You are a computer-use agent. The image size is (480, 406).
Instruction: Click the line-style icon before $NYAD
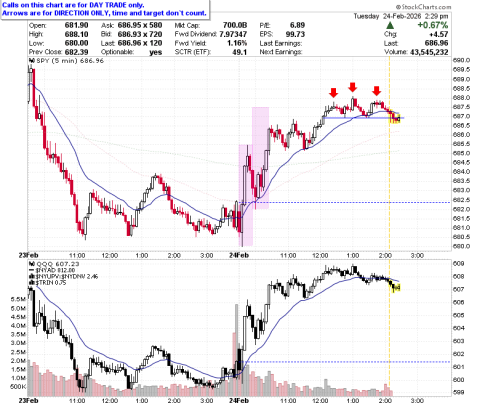pyautogui.click(x=32, y=270)
